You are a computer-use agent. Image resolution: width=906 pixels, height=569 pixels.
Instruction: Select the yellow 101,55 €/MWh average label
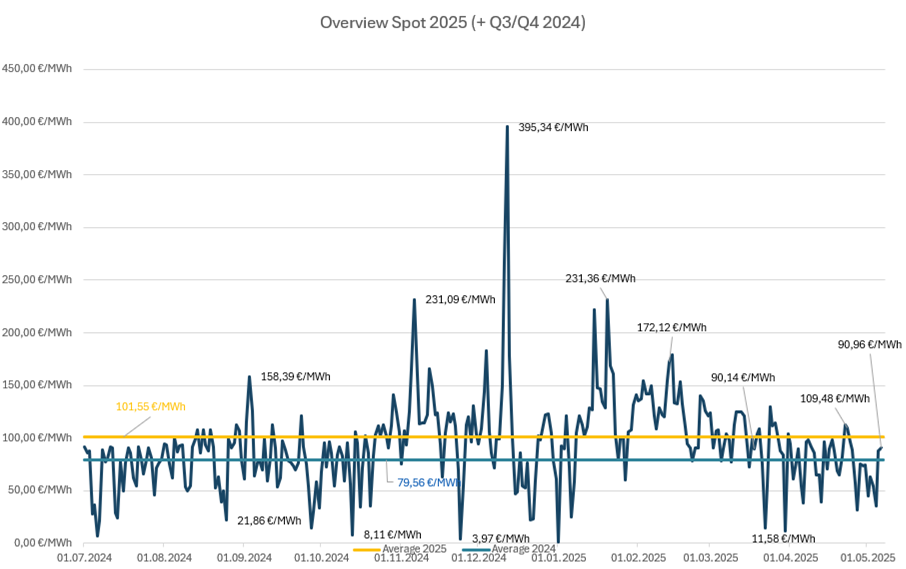coord(151,406)
